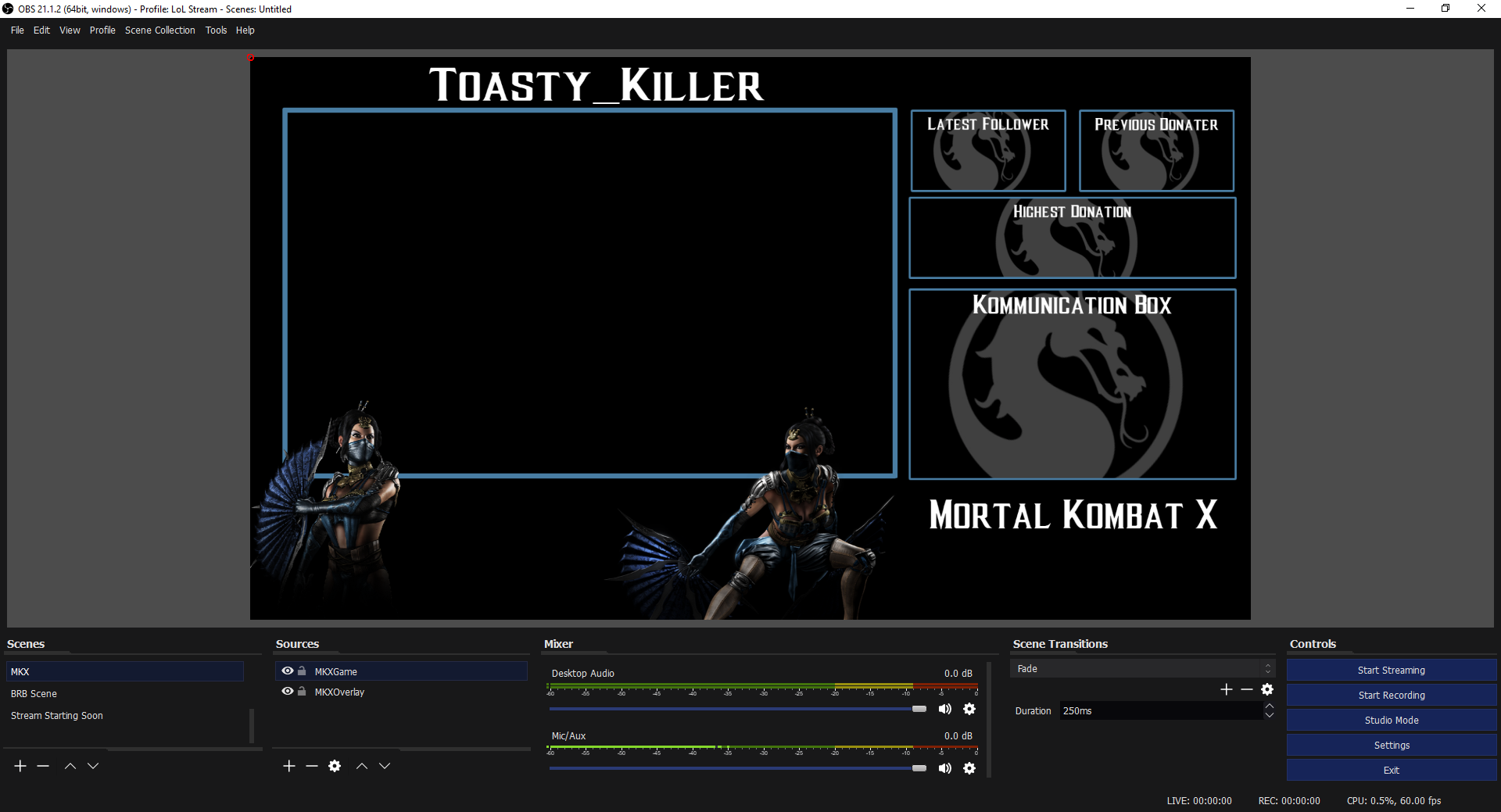
Task: Mute Desktop Audio speaker icon
Action: point(945,709)
